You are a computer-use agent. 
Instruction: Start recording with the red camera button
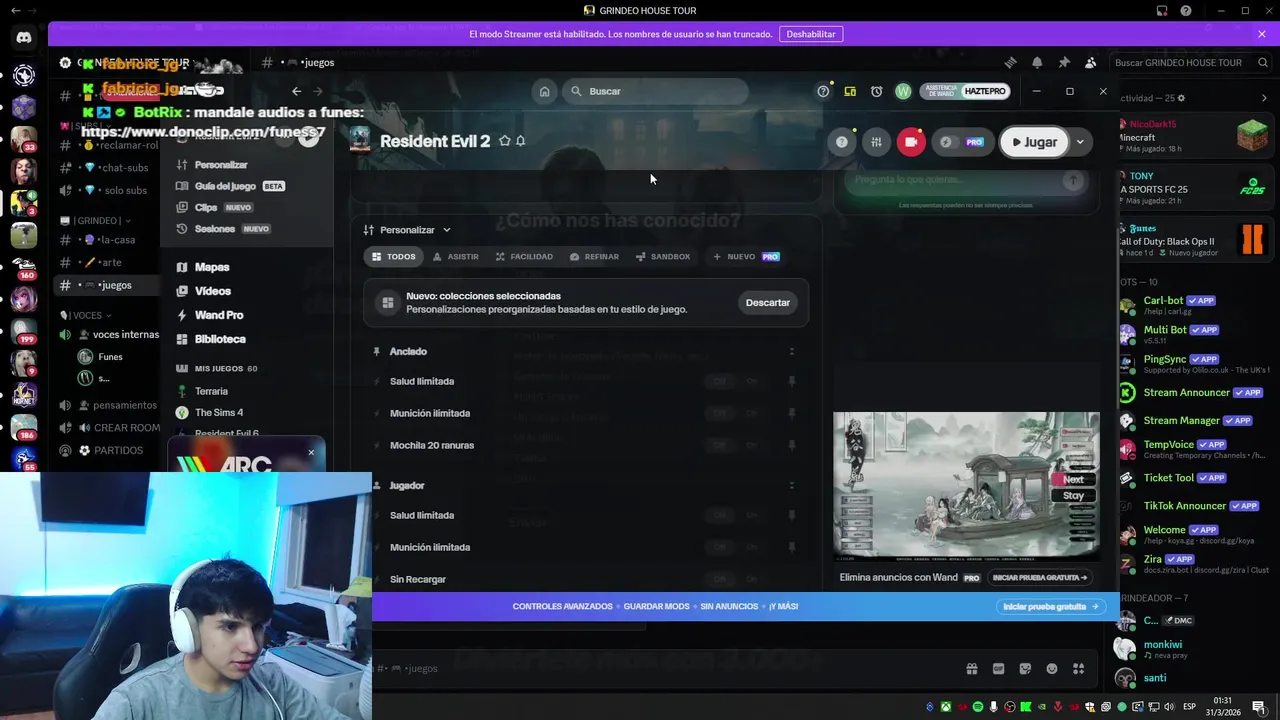[910, 142]
